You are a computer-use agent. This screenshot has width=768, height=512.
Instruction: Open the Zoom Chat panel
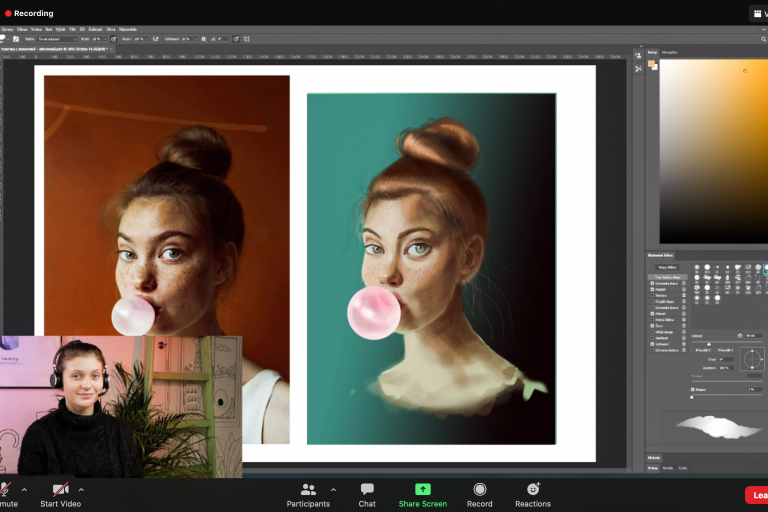[x=367, y=489]
